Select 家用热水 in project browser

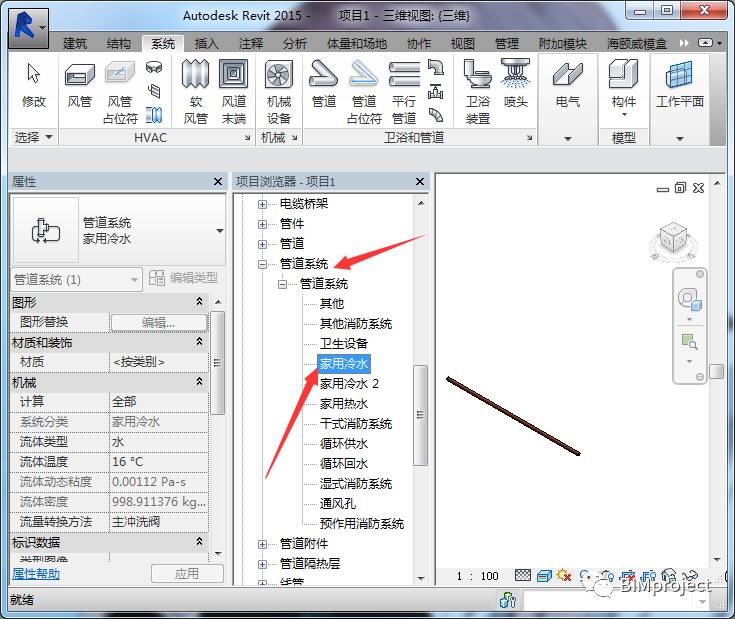pos(344,403)
